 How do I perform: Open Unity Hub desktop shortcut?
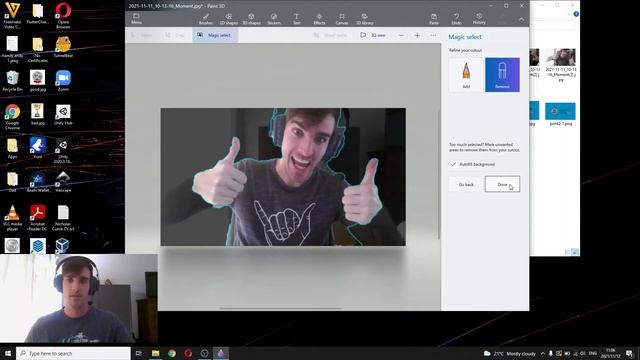tap(63, 114)
